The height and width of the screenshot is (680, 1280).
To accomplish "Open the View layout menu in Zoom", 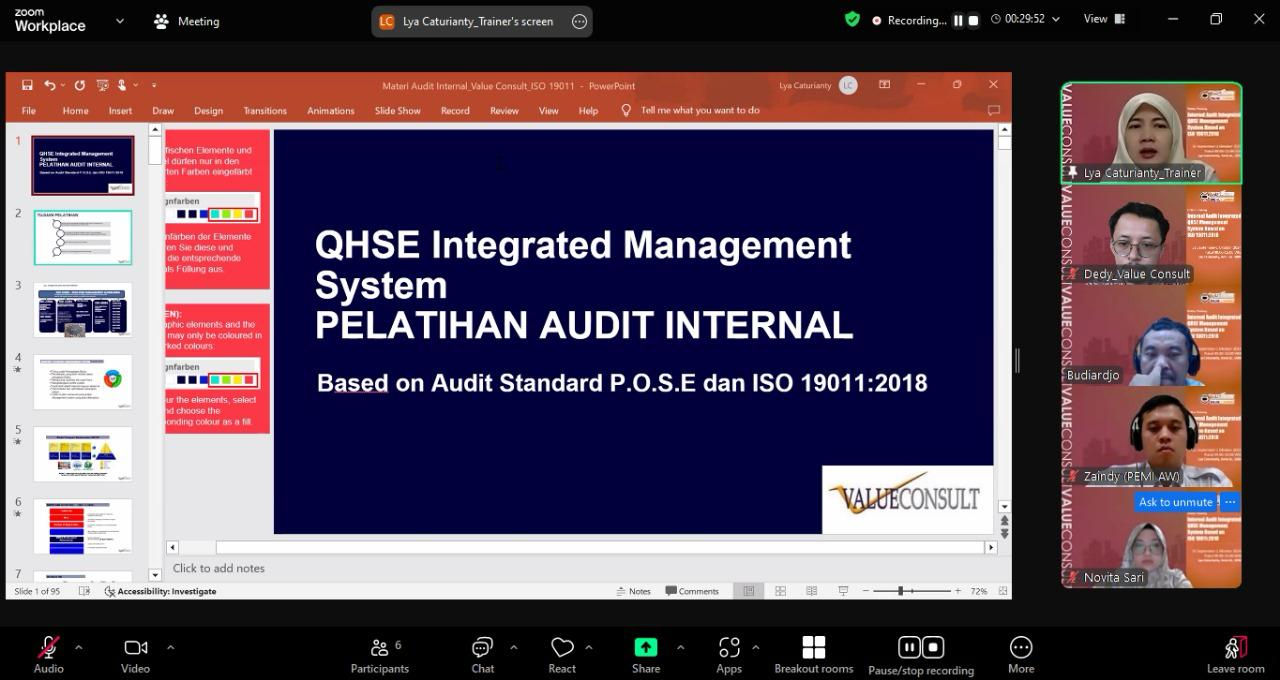I will pos(1105,19).
